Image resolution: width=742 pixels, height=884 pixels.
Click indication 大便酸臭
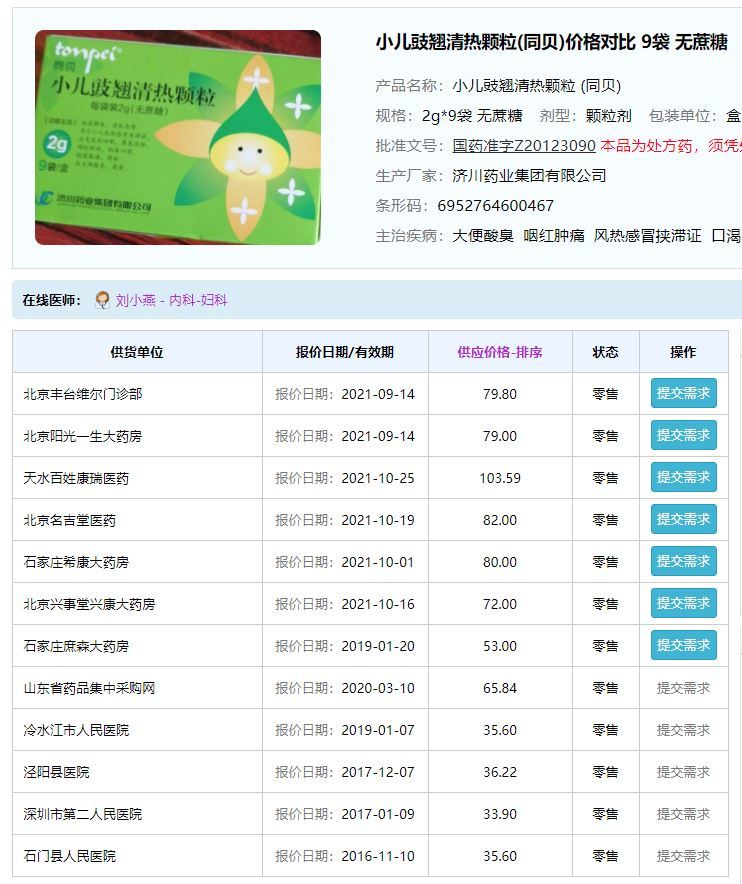(483, 235)
